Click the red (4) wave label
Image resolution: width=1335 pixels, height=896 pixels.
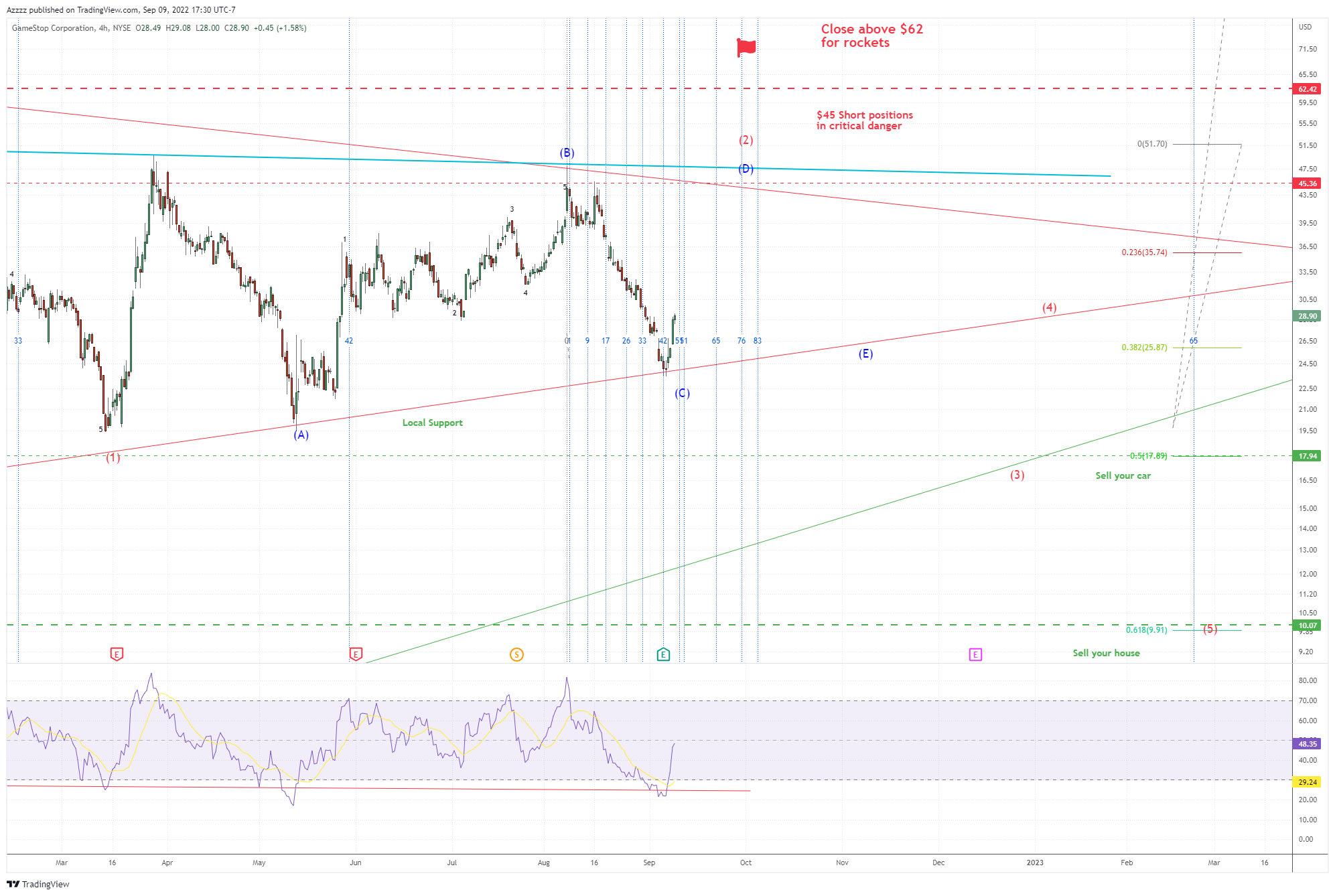point(1050,307)
